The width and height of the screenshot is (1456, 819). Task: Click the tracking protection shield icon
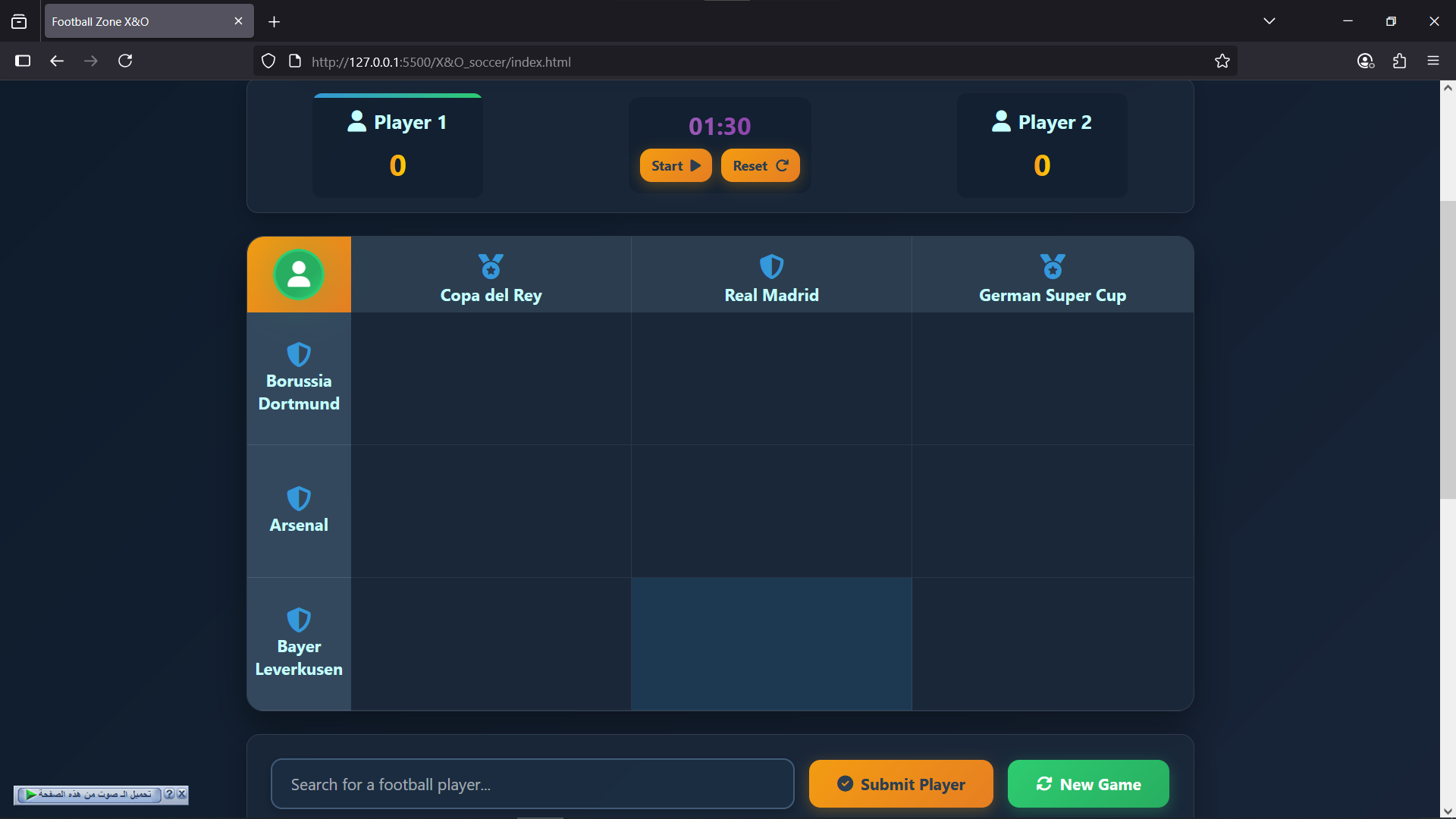(268, 61)
